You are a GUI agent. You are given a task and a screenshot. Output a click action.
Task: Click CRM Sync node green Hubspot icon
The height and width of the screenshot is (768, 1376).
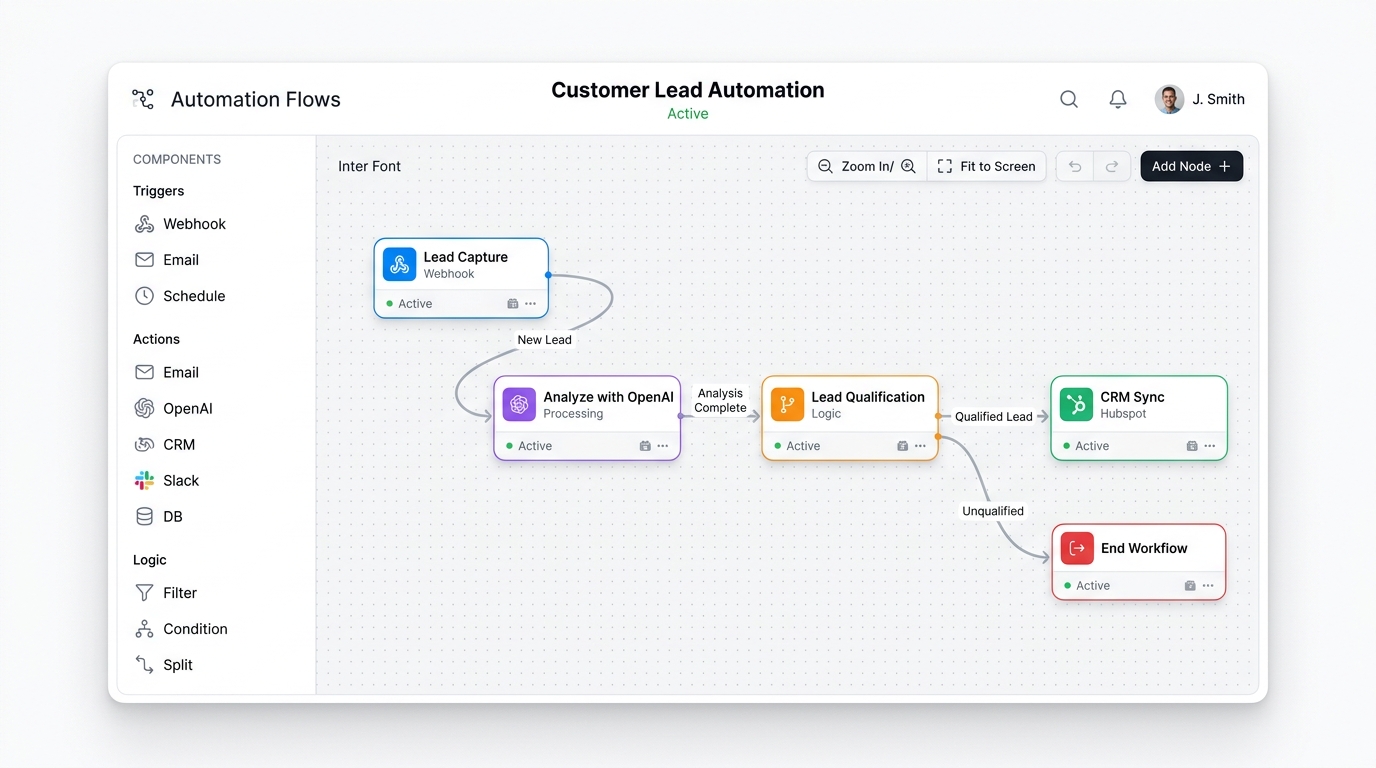point(1076,404)
